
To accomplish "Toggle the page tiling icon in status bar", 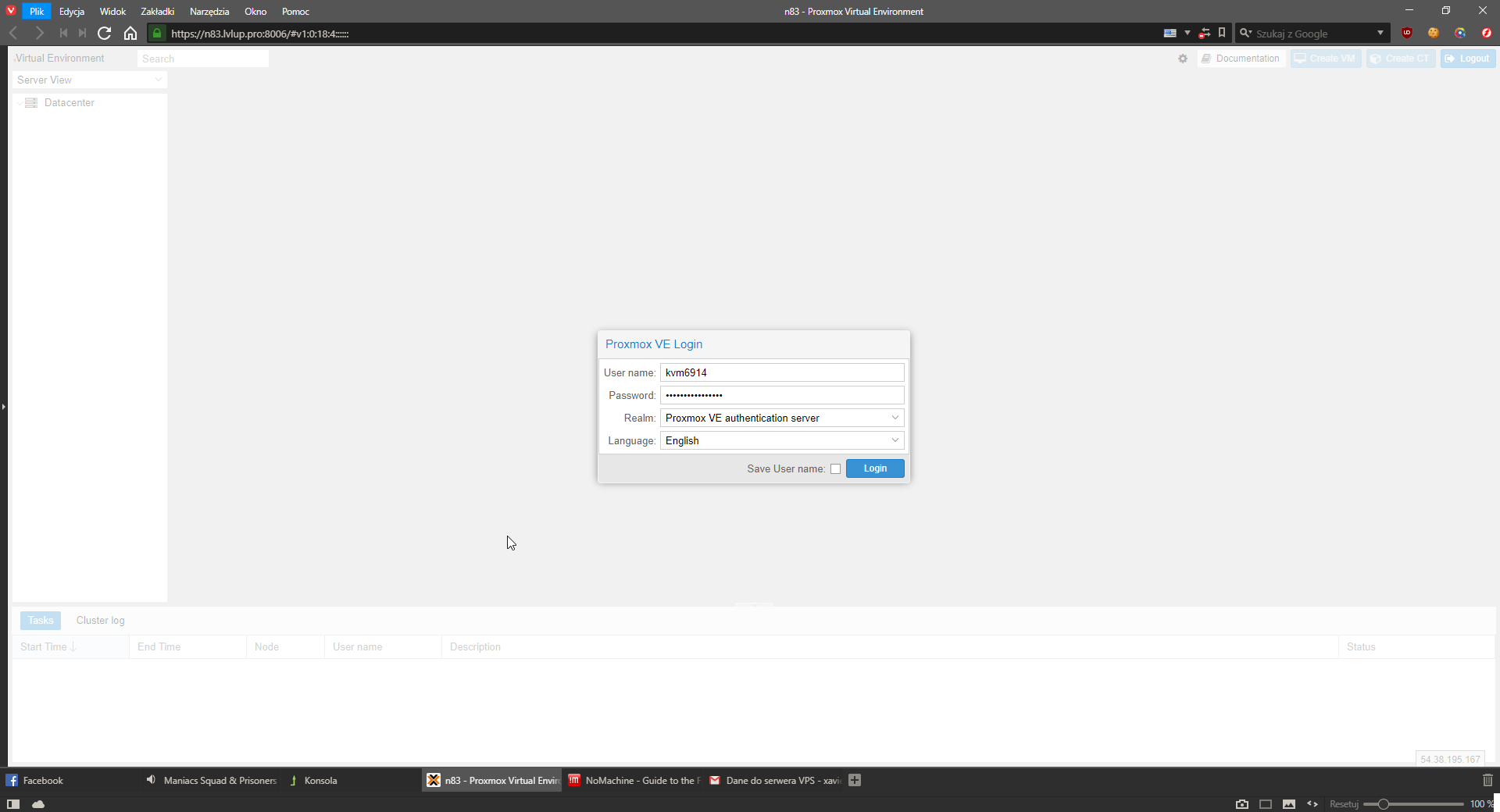I will pyautogui.click(x=1266, y=804).
